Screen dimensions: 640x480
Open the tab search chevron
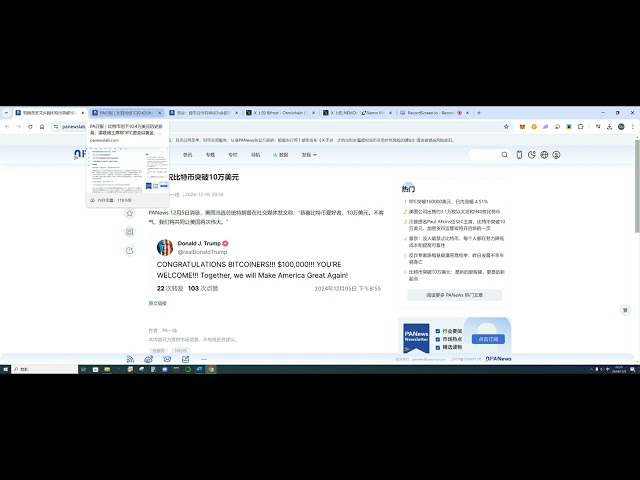(6, 113)
